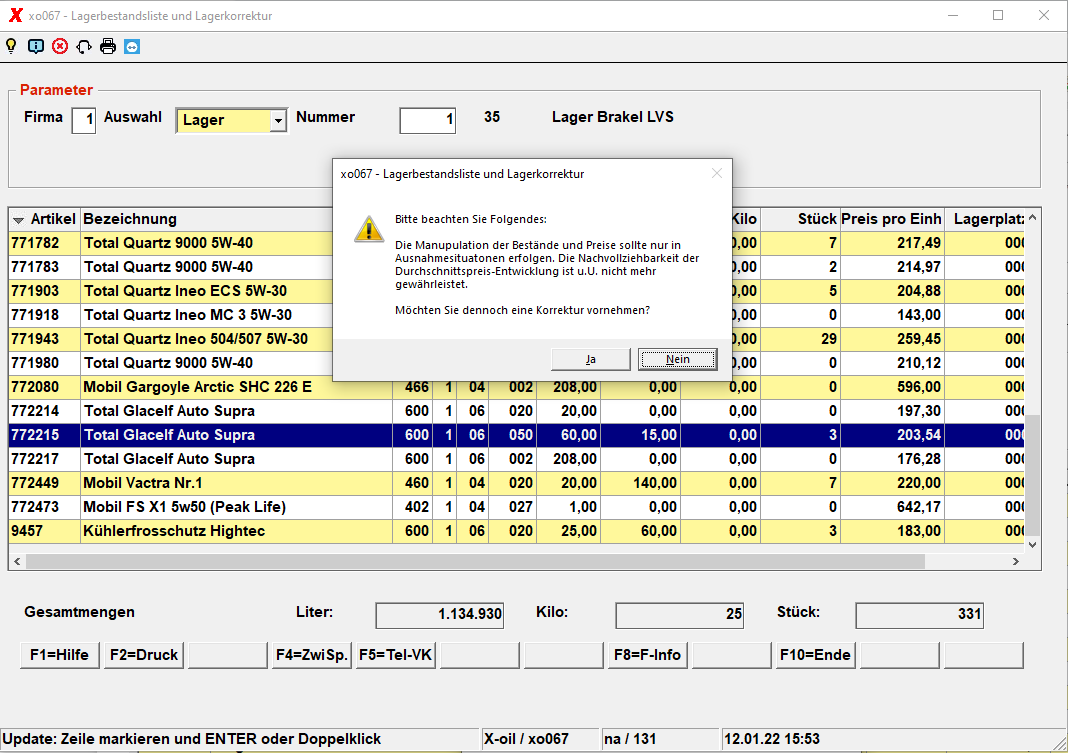The image size is (1068, 753).
Task: Click the F8=F-Info button
Action: click(x=648, y=655)
